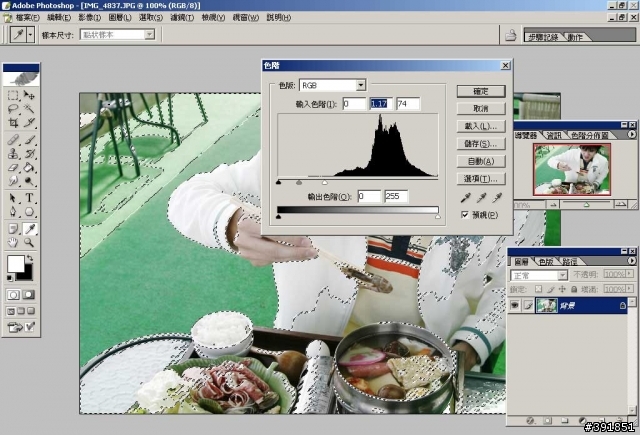The height and width of the screenshot is (435, 640).
Task: Open the 濾鏡(T) menu
Action: point(182,18)
